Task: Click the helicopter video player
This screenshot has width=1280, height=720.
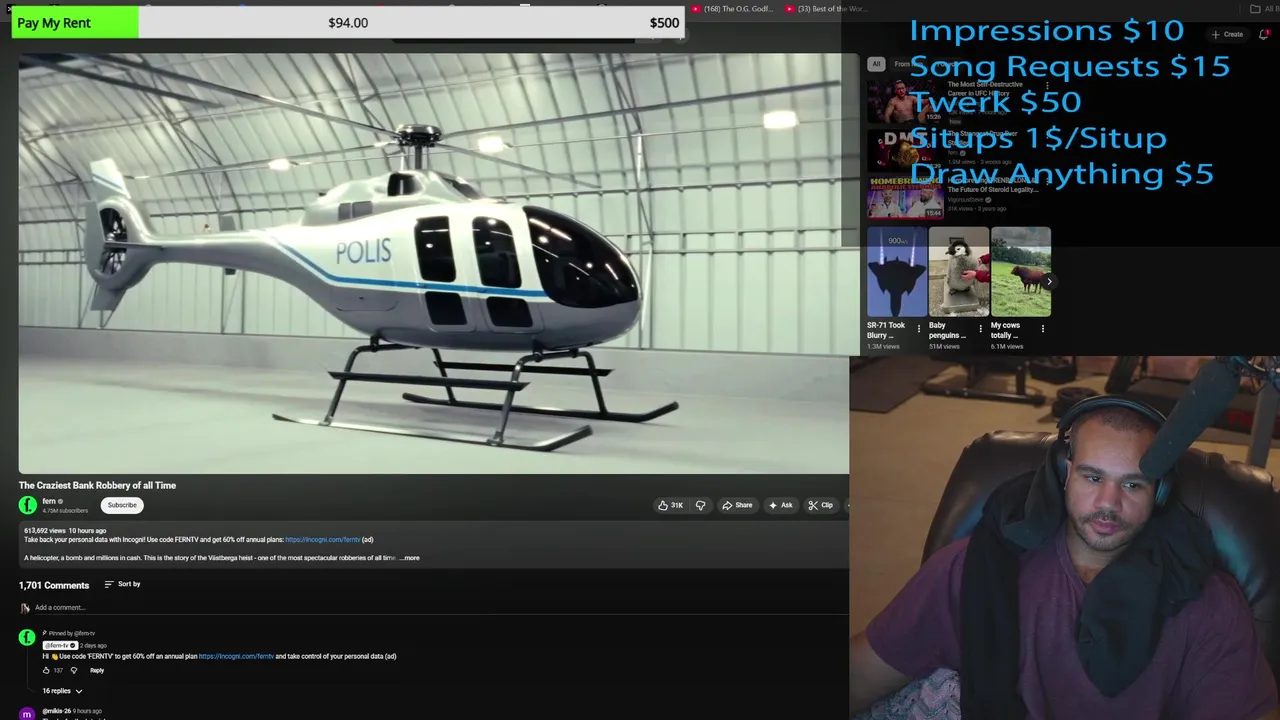Action: (434, 263)
